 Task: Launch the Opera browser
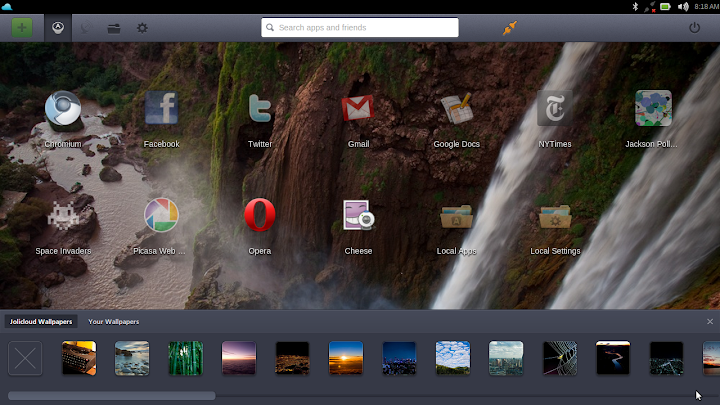point(260,216)
